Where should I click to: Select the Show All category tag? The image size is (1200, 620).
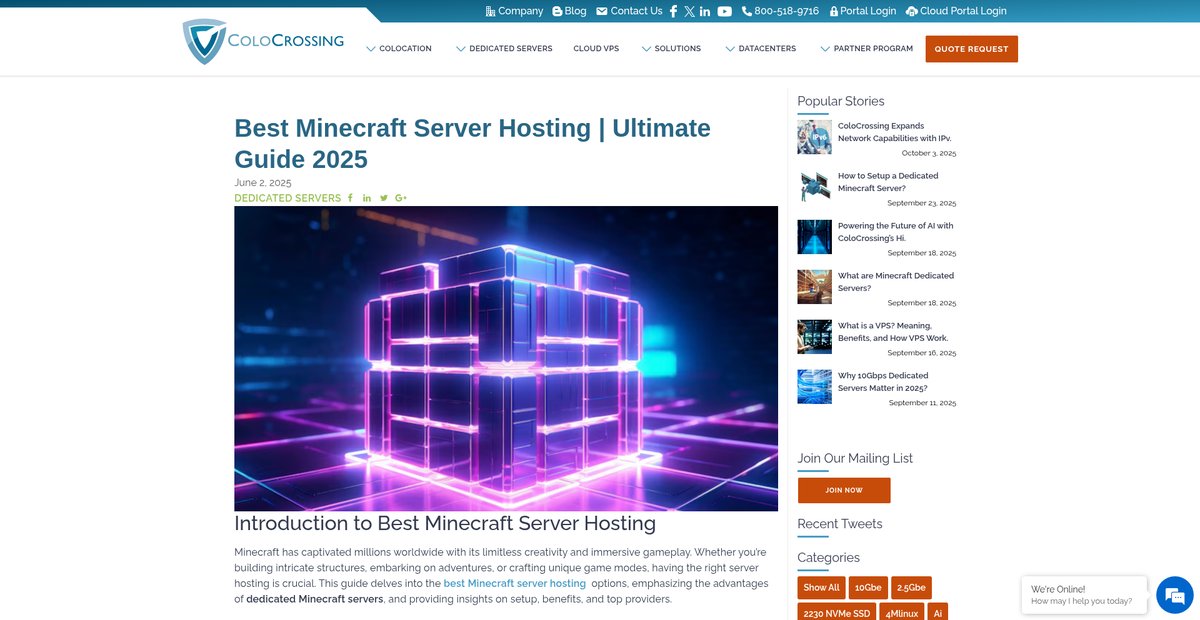pos(821,588)
